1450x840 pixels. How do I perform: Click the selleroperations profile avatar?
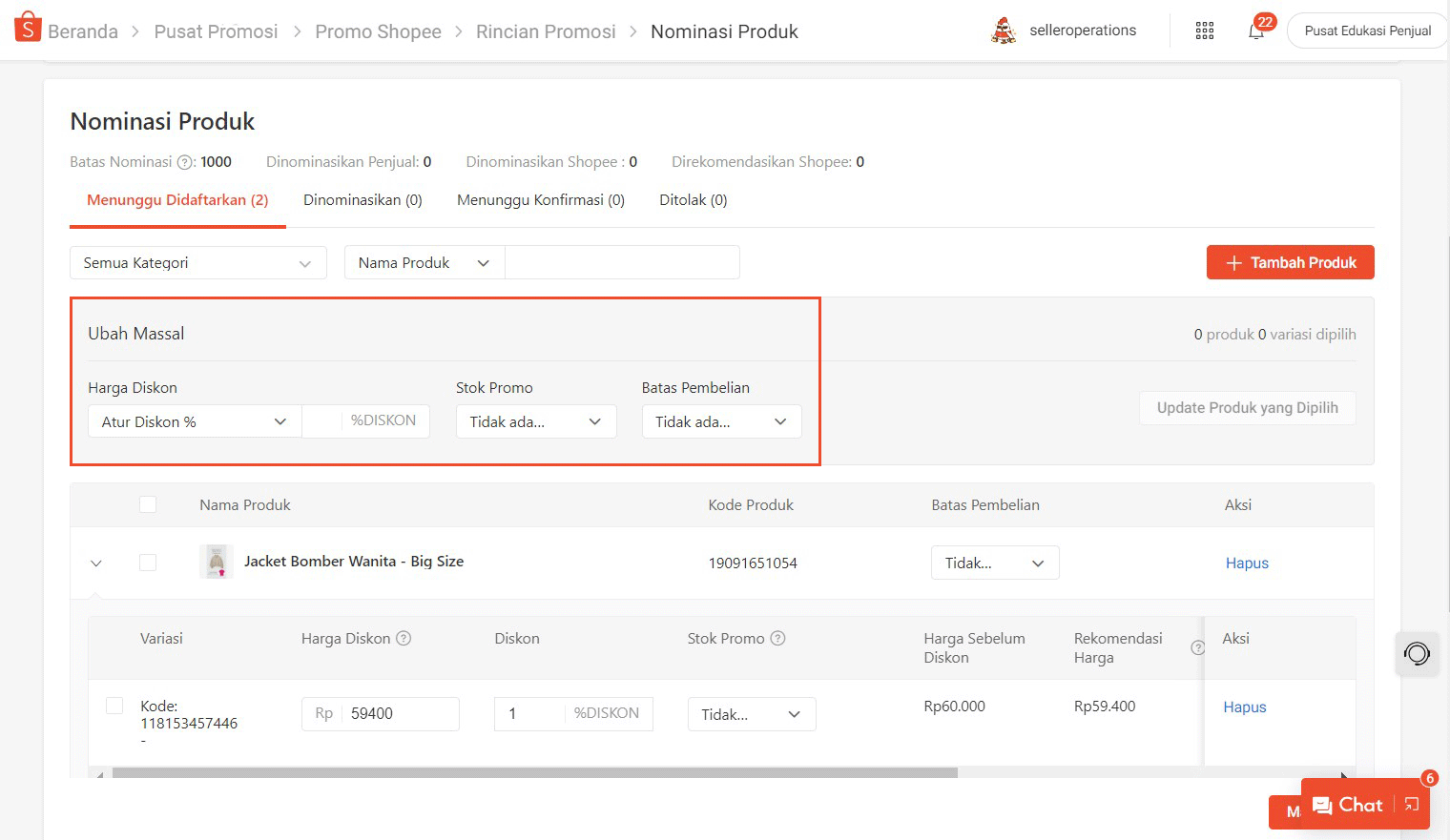[1004, 31]
